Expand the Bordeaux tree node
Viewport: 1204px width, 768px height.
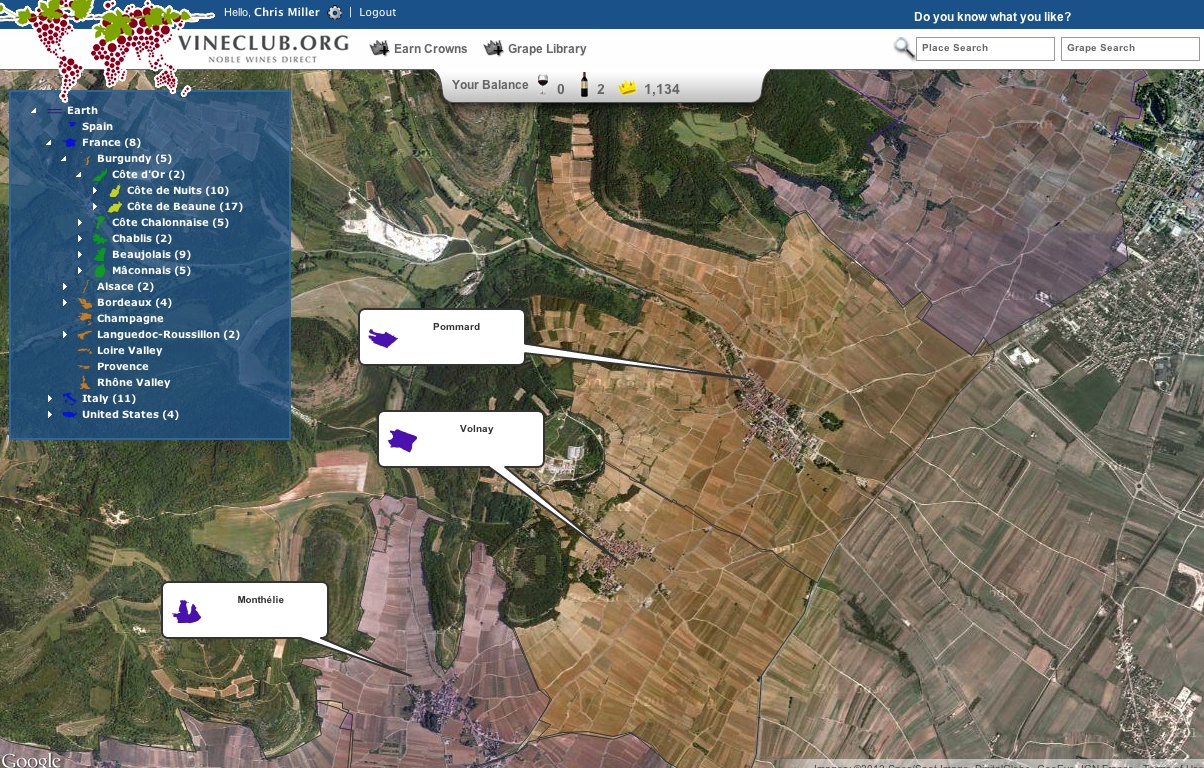click(65, 303)
